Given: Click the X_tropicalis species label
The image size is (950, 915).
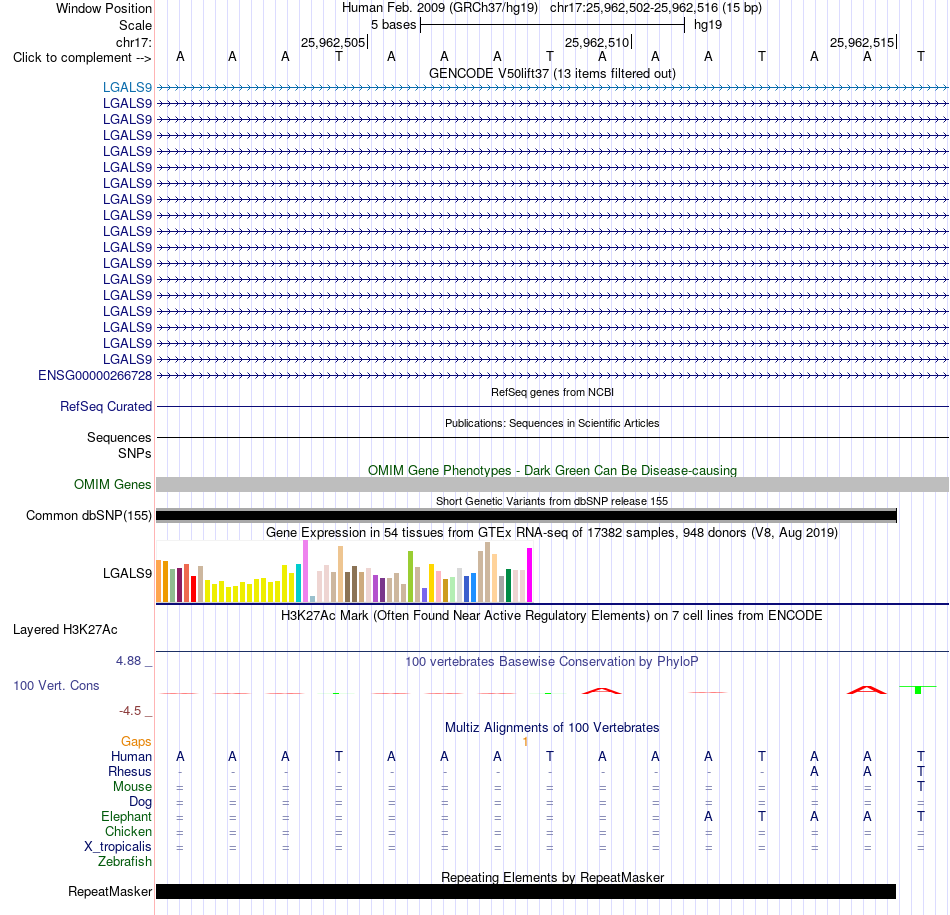Looking at the screenshot, I should coord(118,847).
